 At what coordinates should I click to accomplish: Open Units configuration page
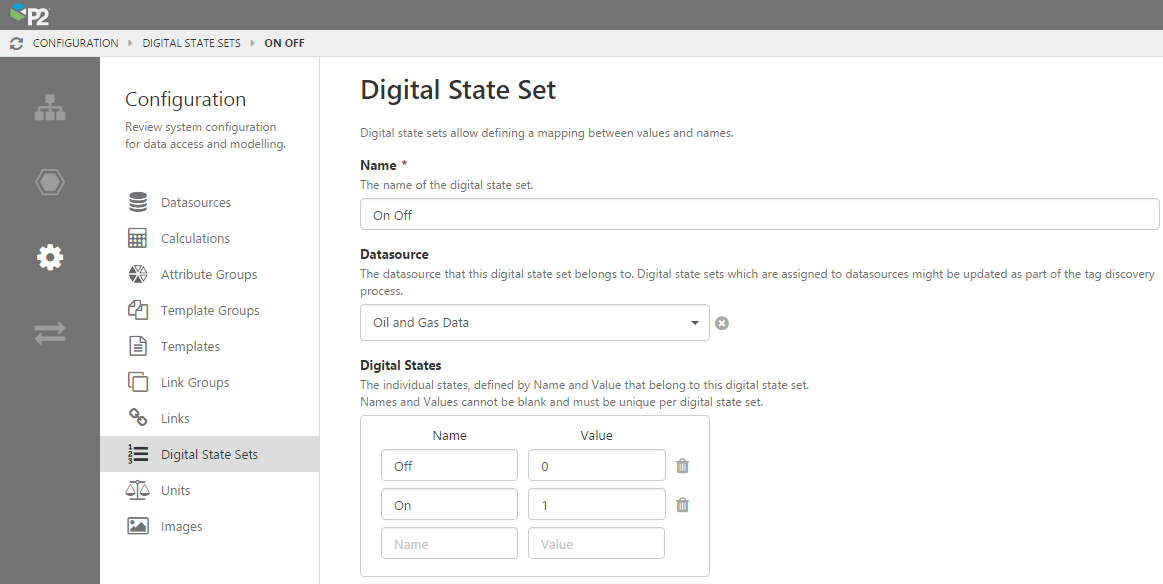point(175,491)
